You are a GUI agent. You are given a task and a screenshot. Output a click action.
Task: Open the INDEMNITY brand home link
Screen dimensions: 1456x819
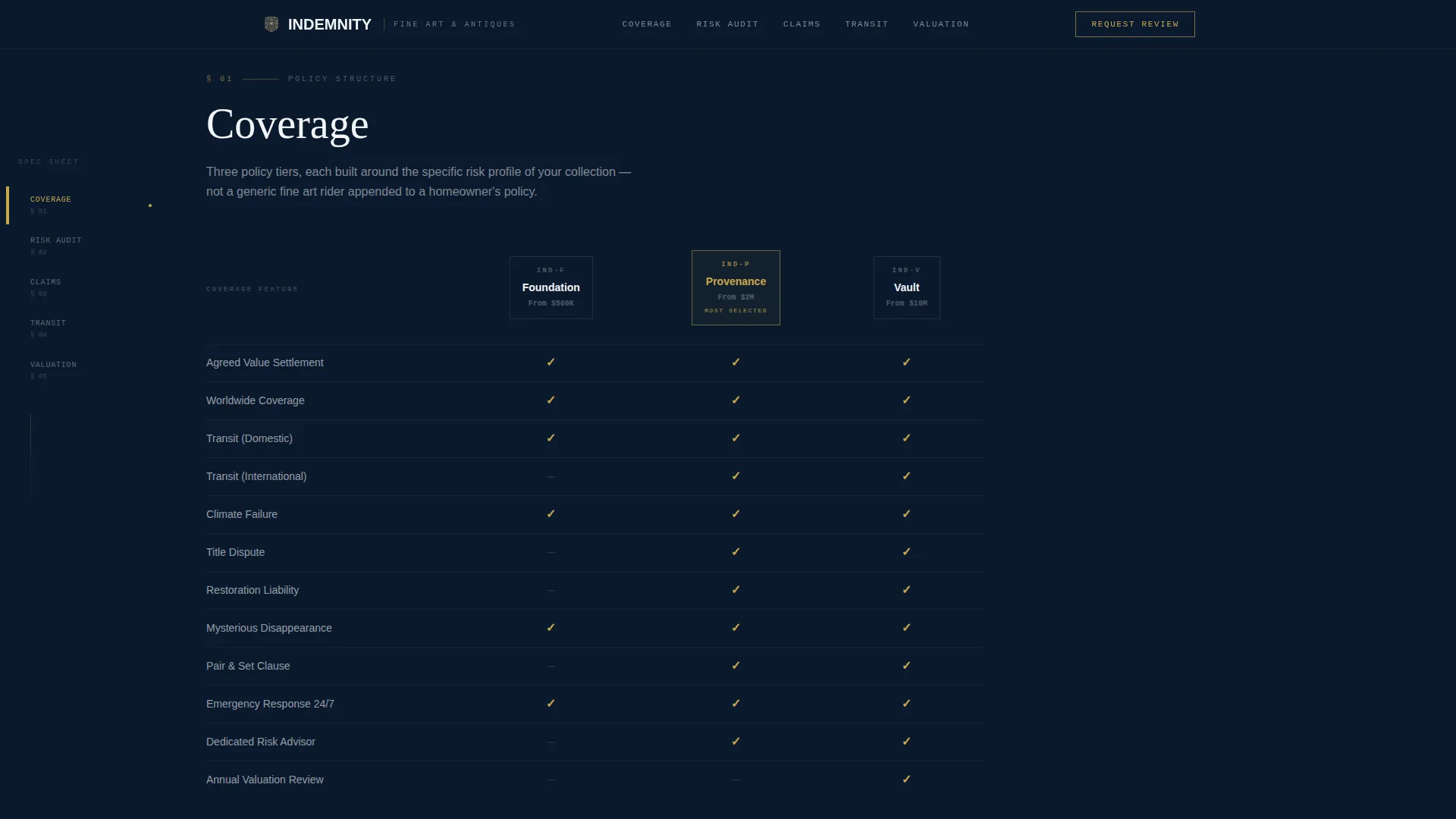click(x=329, y=24)
